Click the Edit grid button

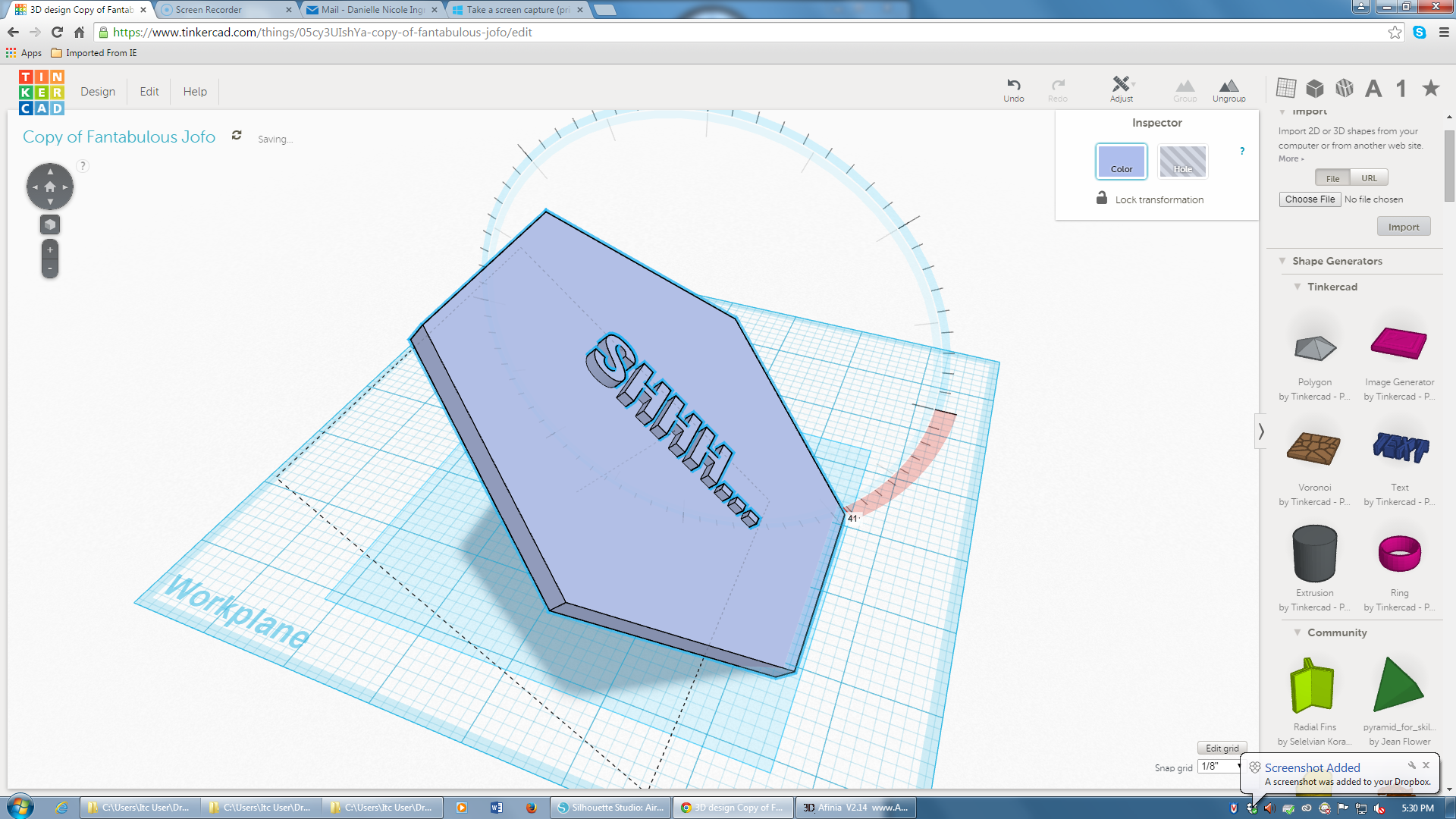pos(1222,748)
